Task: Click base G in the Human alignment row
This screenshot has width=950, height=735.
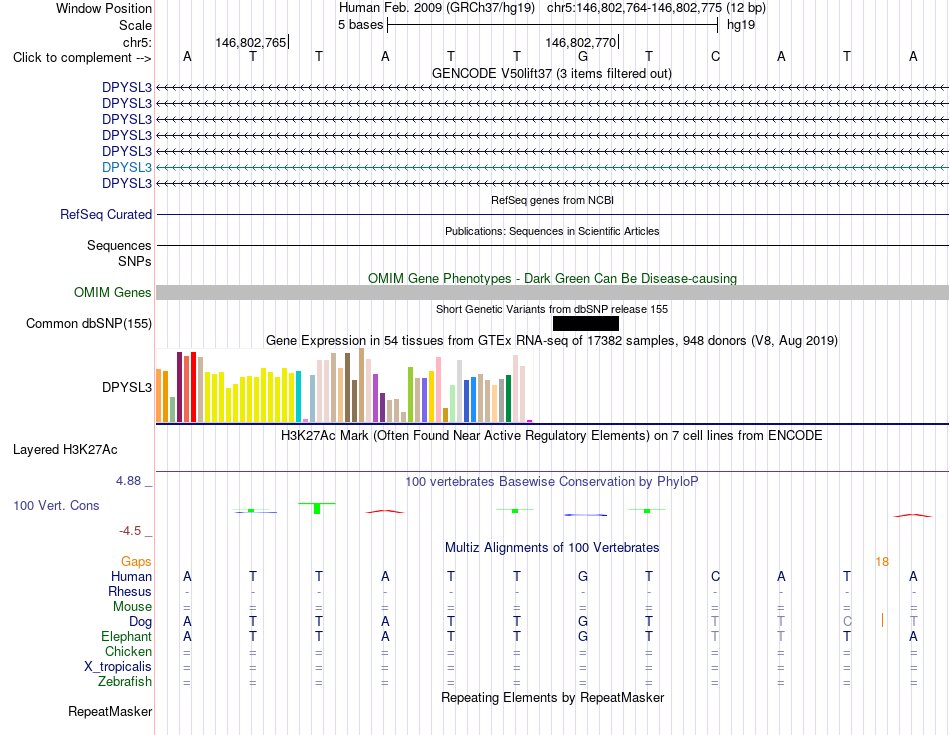Action: click(583, 576)
